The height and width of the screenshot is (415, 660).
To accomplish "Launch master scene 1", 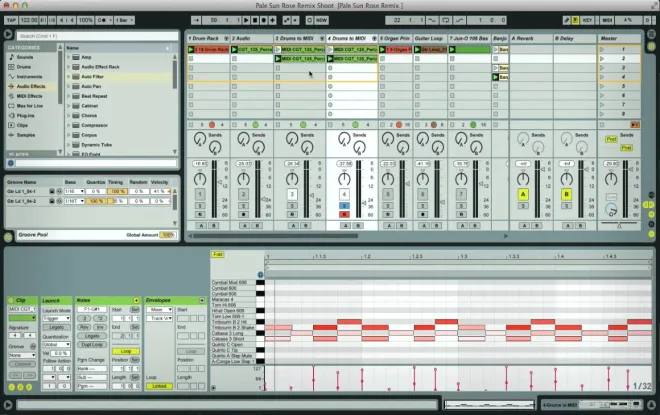I will (x=602, y=50).
